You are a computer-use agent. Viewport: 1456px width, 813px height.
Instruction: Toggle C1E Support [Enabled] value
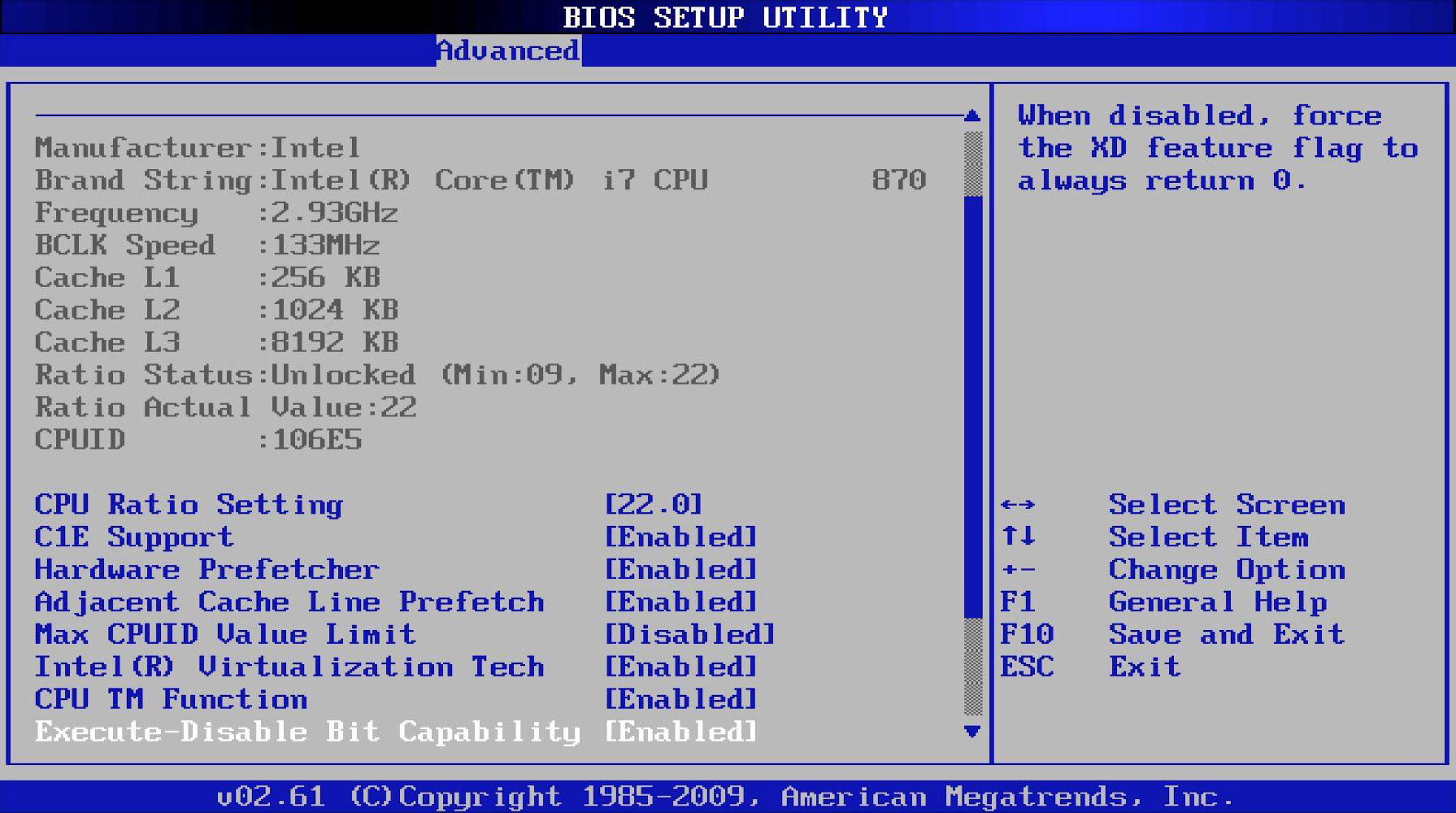point(680,537)
